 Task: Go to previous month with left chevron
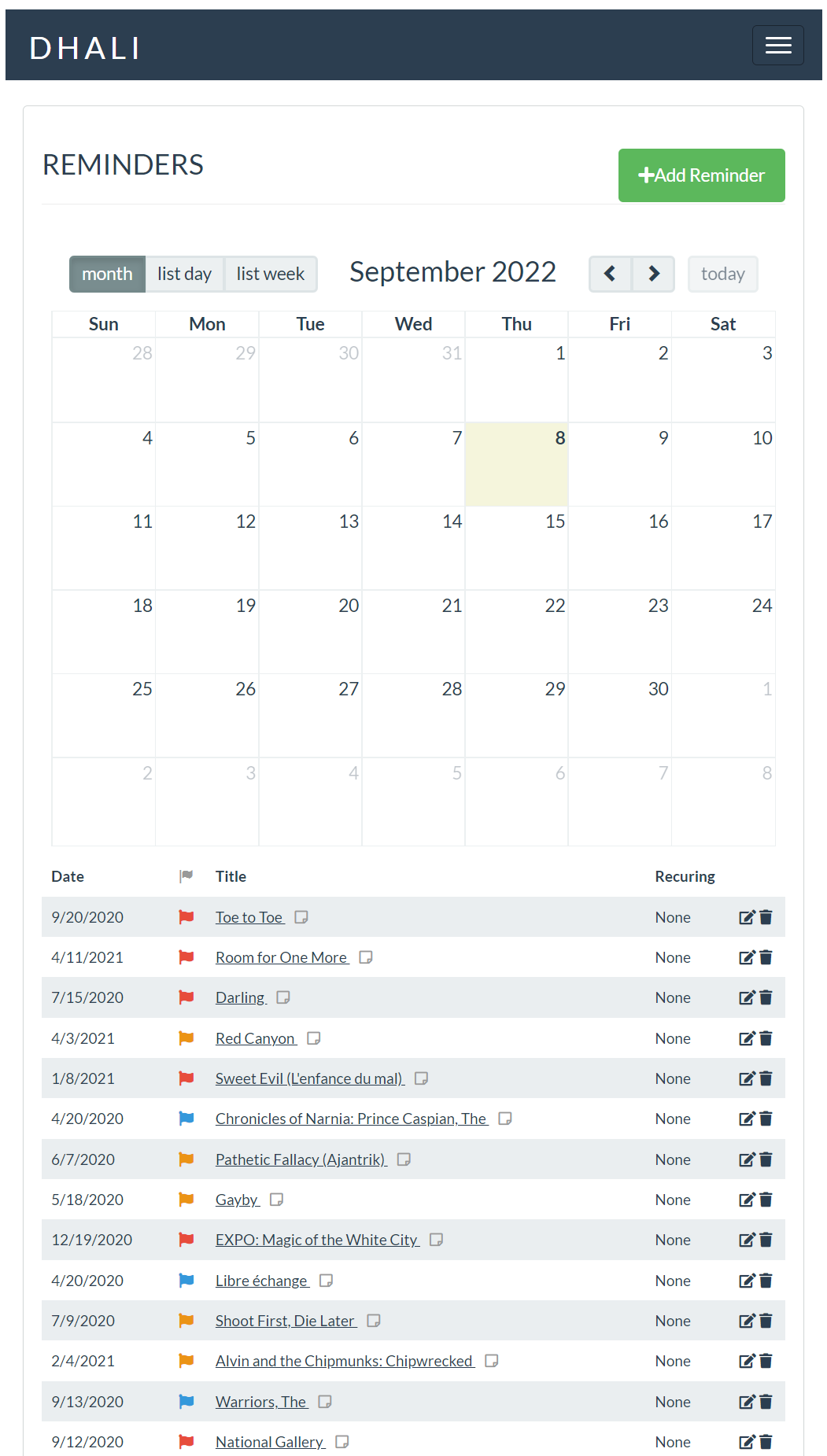[610, 274]
